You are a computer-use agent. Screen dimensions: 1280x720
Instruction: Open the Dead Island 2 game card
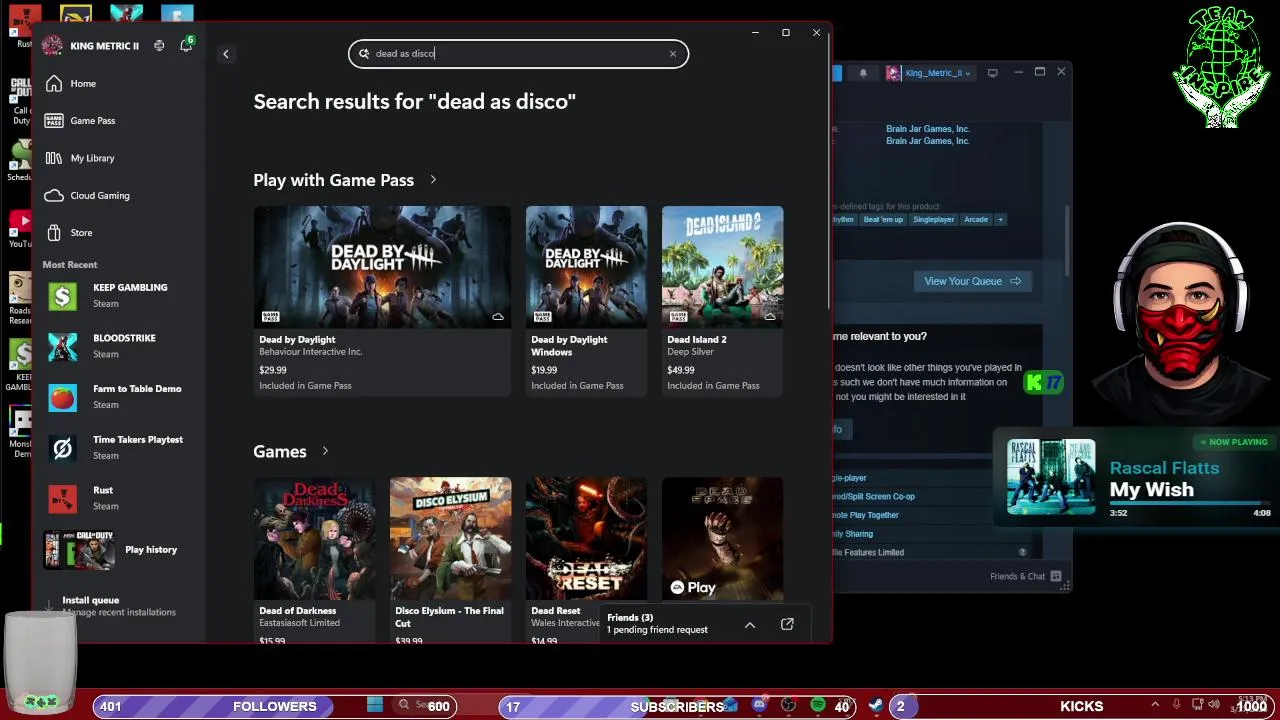(x=722, y=300)
